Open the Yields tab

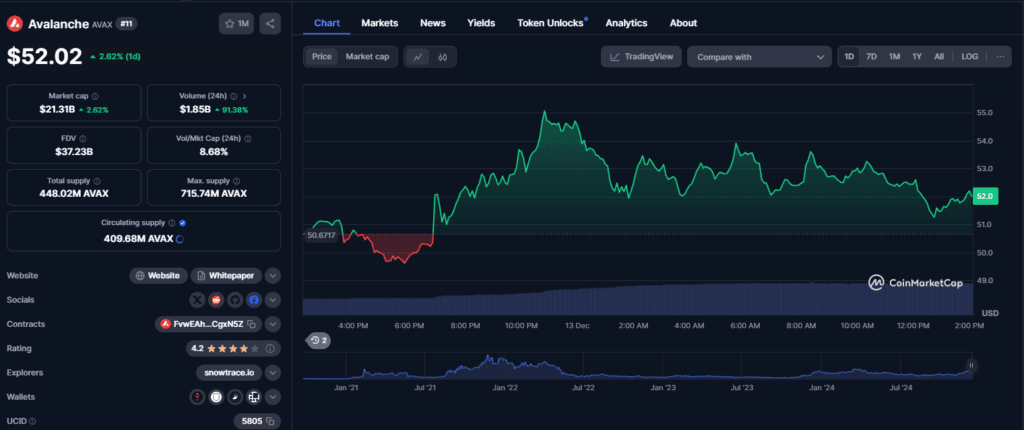click(x=481, y=23)
